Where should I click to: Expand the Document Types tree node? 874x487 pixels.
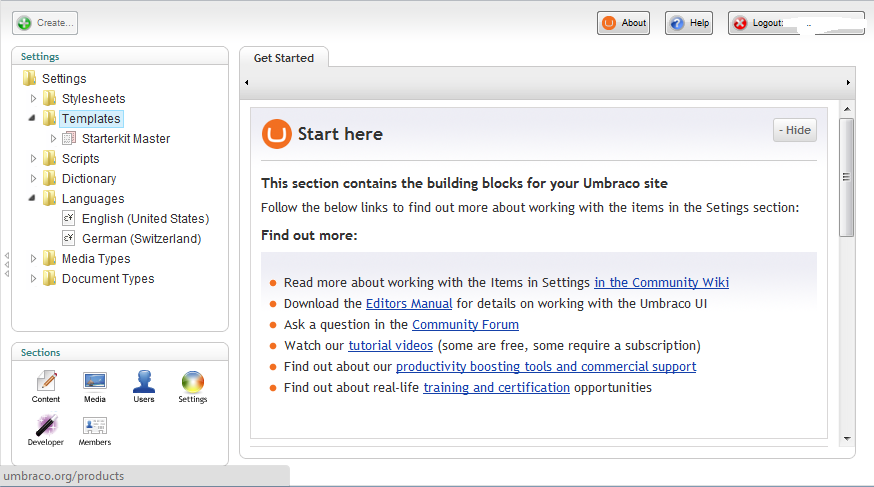click(x=33, y=279)
